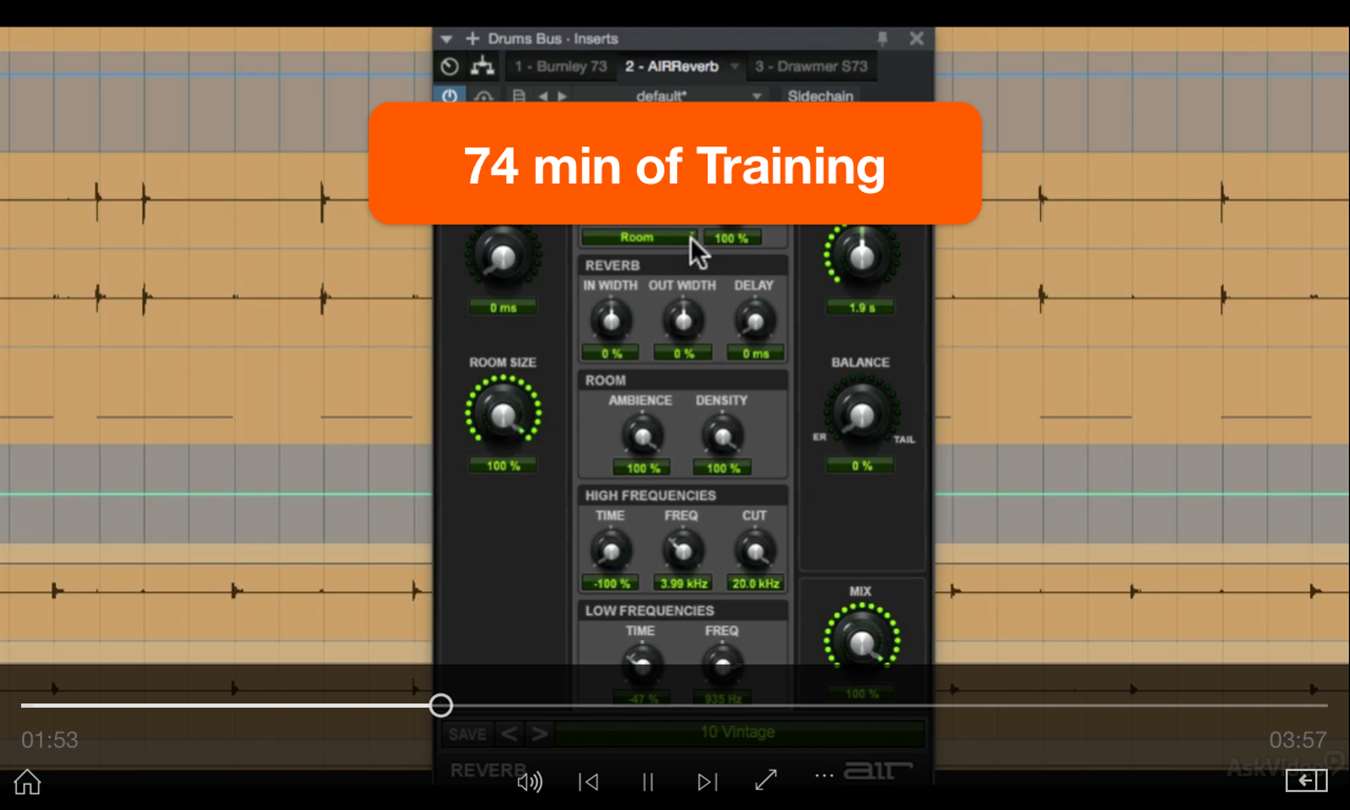The image size is (1350, 810).
Task: Click the OUT WIDTH knob
Action: click(x=683, y=320)
